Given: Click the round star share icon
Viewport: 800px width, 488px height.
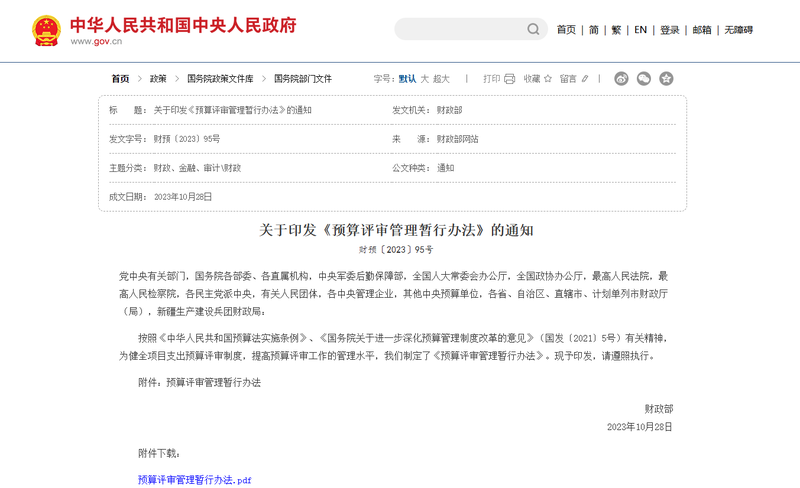Looking at the screenshot, I should [666, 79].
